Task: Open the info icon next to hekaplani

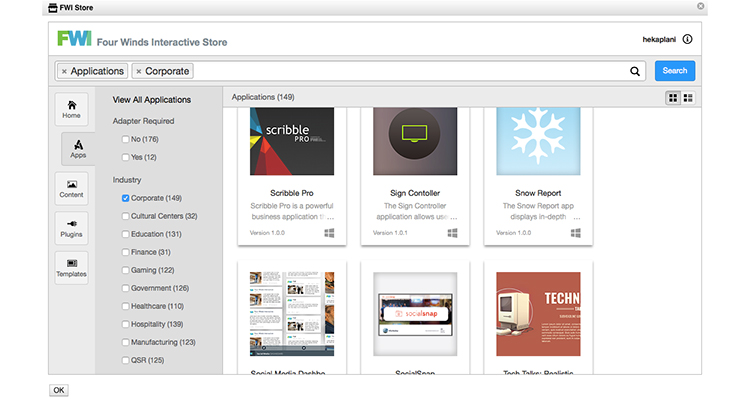Action: pos(687,39)
